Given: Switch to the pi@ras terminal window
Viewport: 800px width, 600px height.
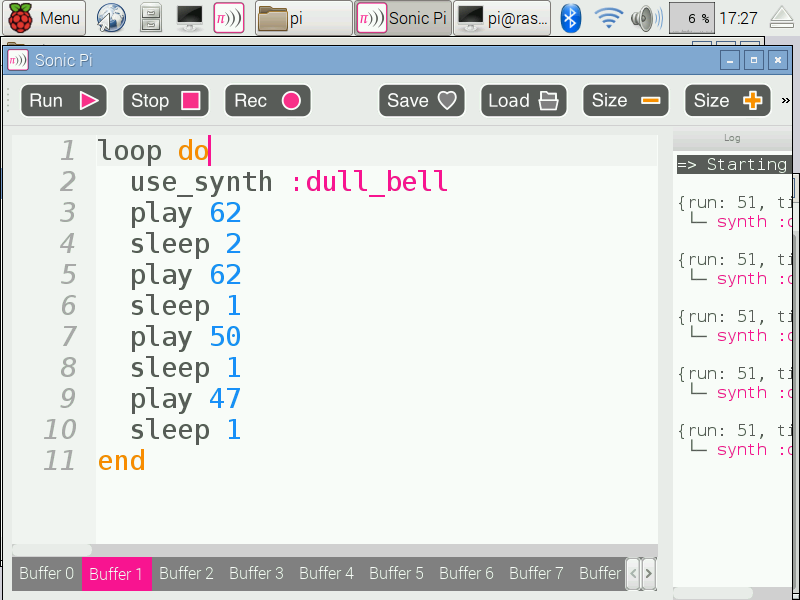Looking at the screenshot, I should click(502, 18).
